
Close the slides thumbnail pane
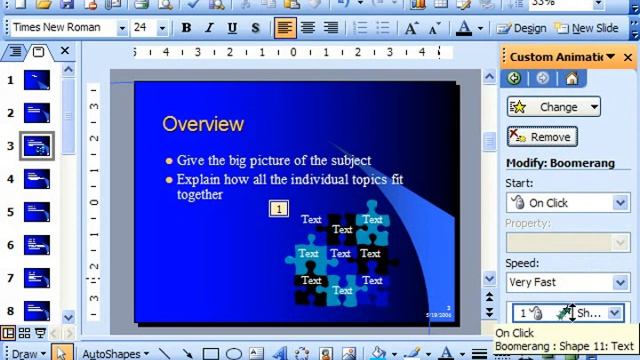(x=65, y=51)
